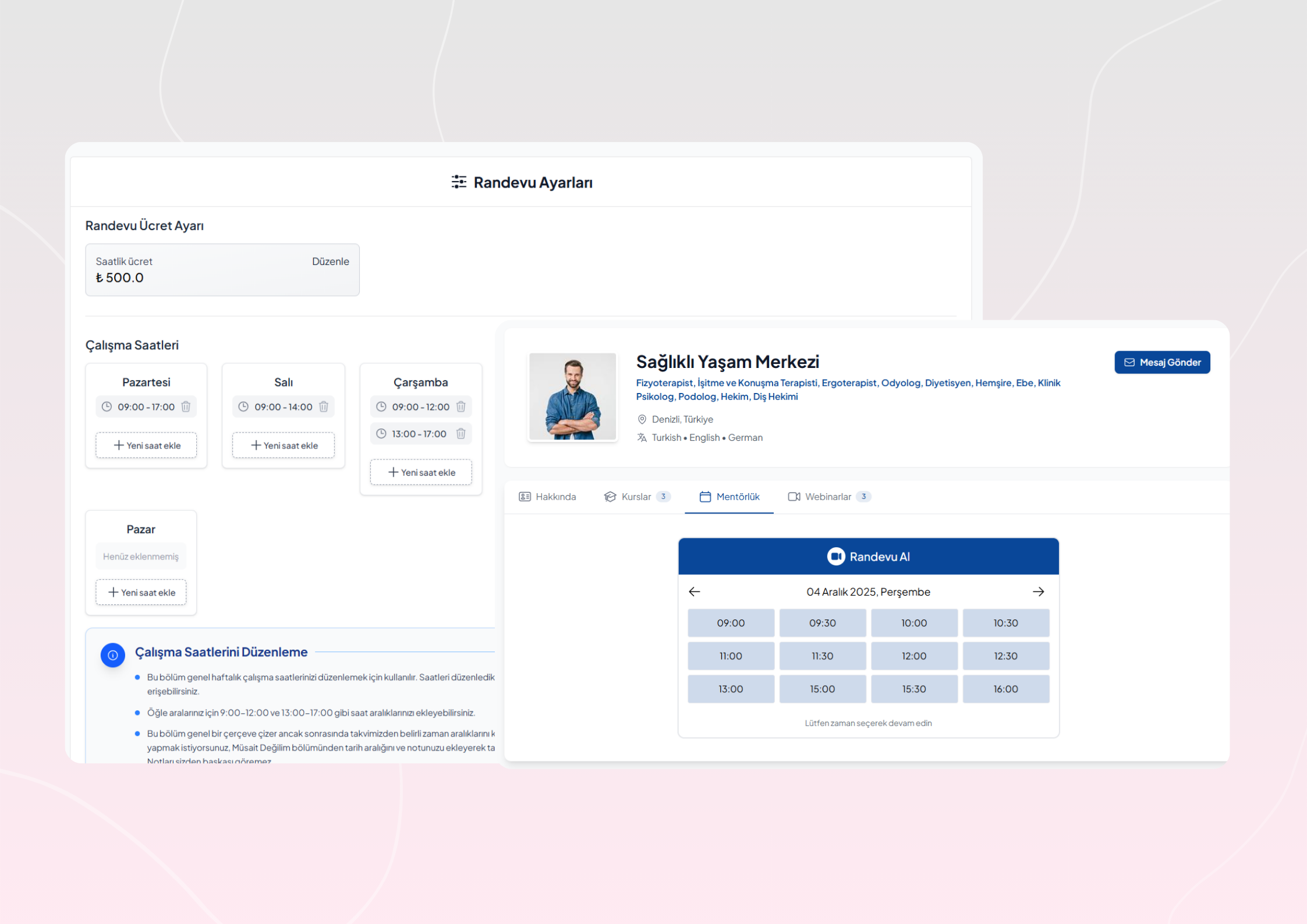Click the Mesaj Gönder button
This screenshot has height=924, width=1307.
coord(1161,362)
